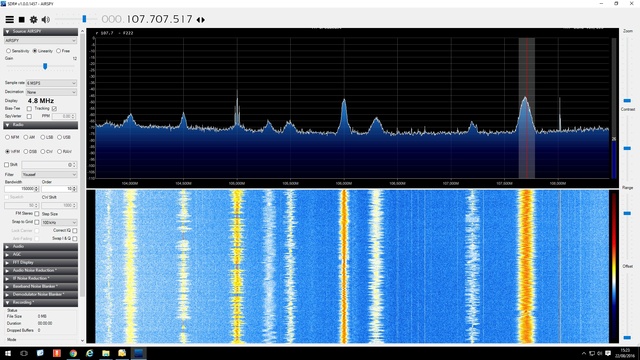Enable the Shift checkbox
The image size is (640, 360).
coord(6,164)
